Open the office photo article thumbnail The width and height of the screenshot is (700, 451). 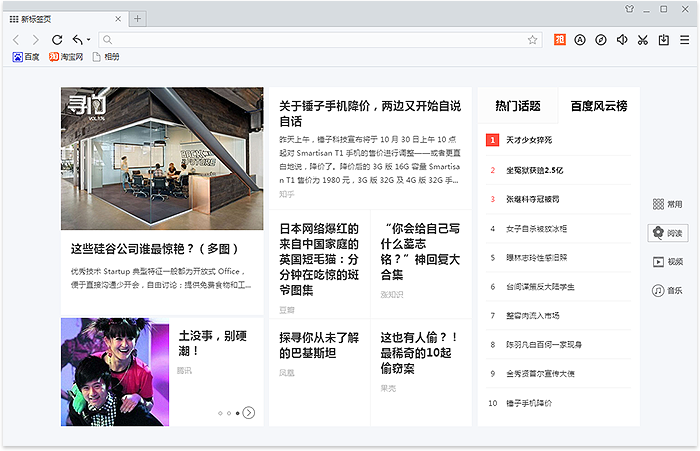tap(162, 159)
